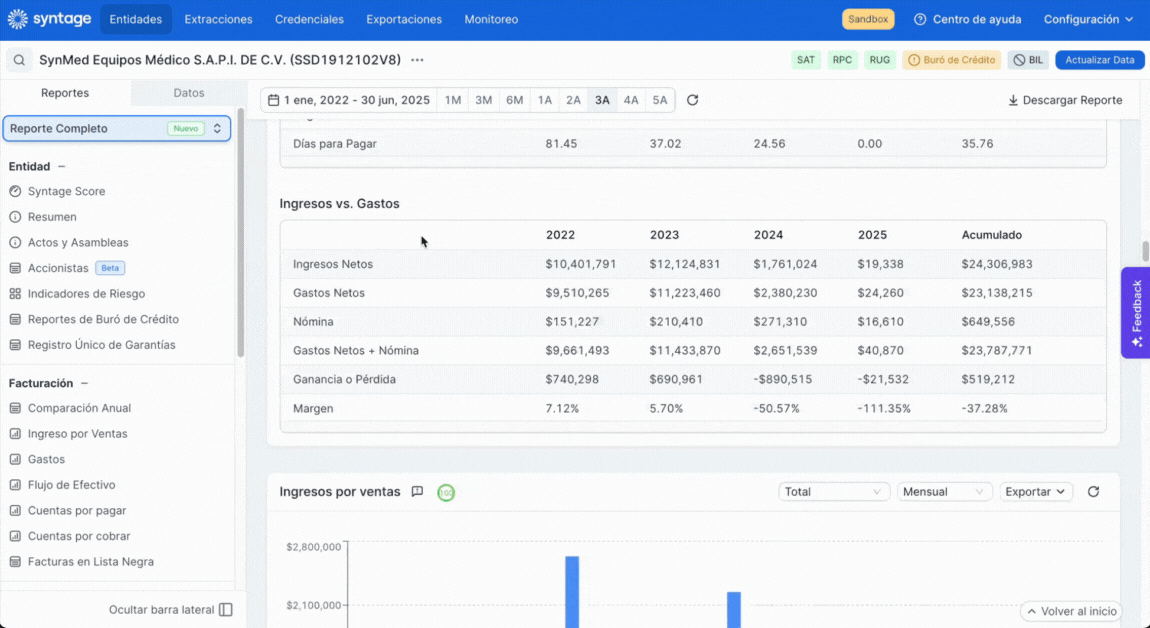Click the Actualizar Data button
Image resolution: width=1150 pixels, height=628 pixels.
[x=1099, y=60]
